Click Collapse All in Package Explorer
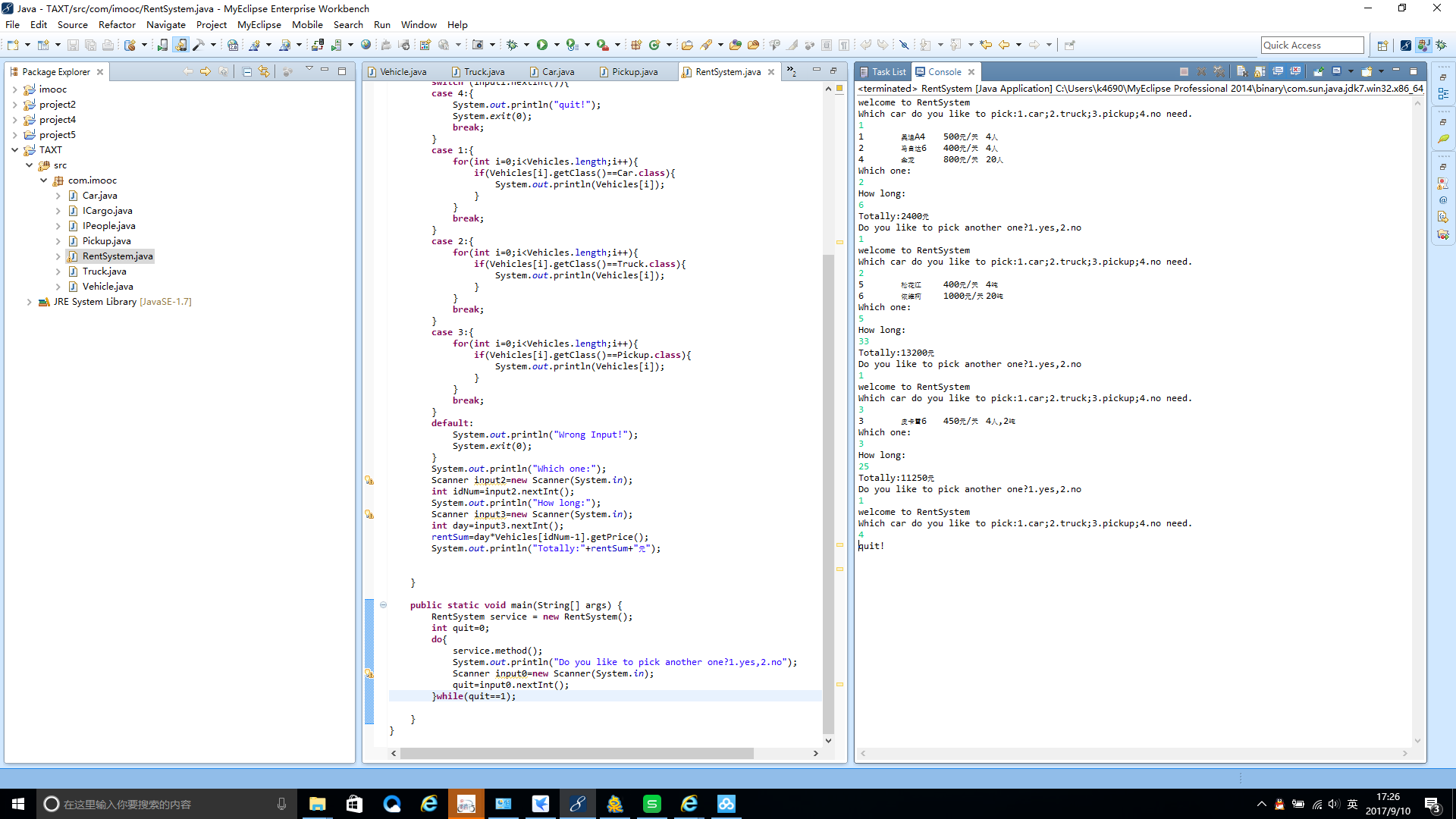 tap(247, 72)
